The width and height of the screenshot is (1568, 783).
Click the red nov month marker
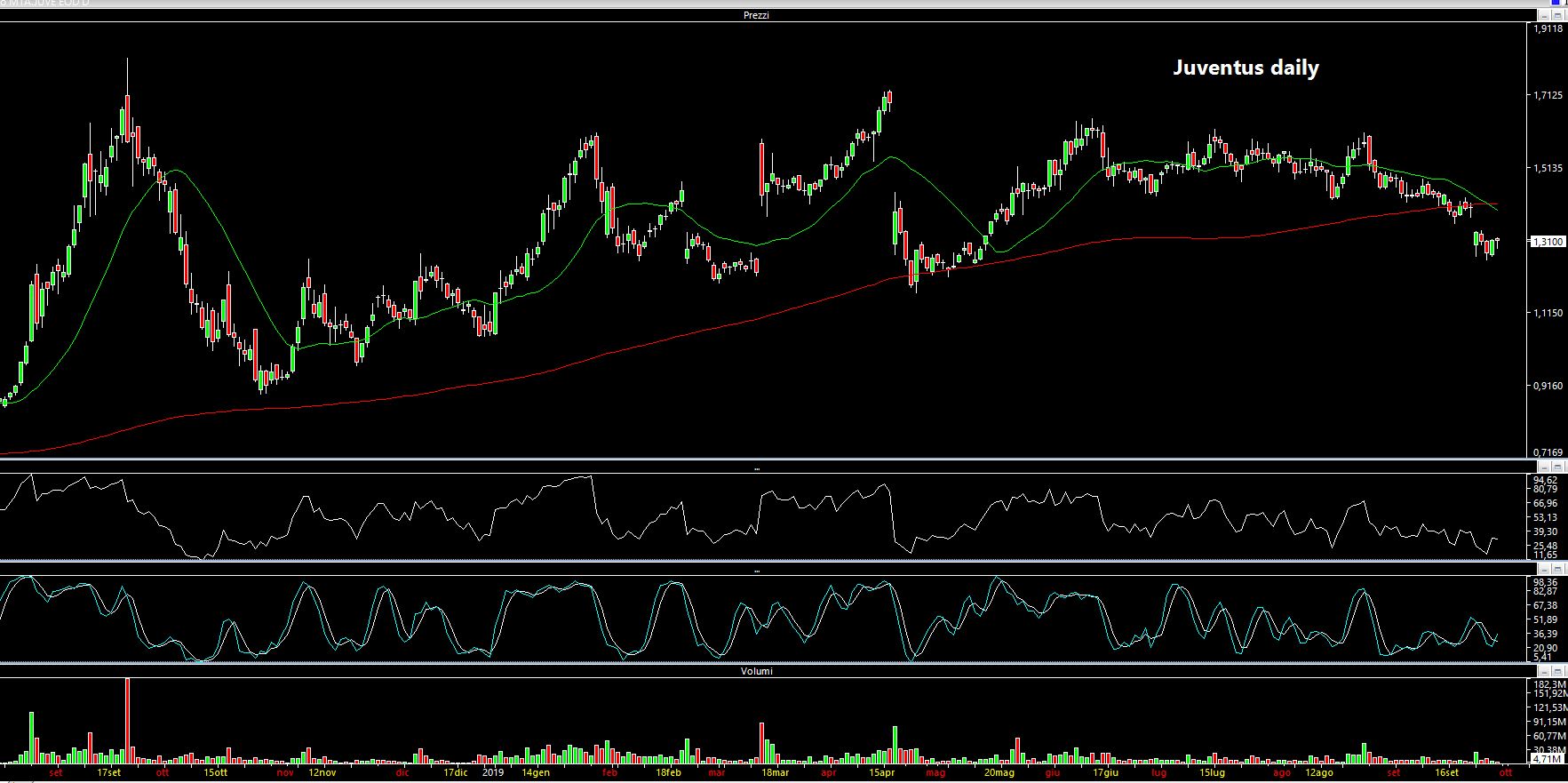pyautogui.click(x=285, y=772)
